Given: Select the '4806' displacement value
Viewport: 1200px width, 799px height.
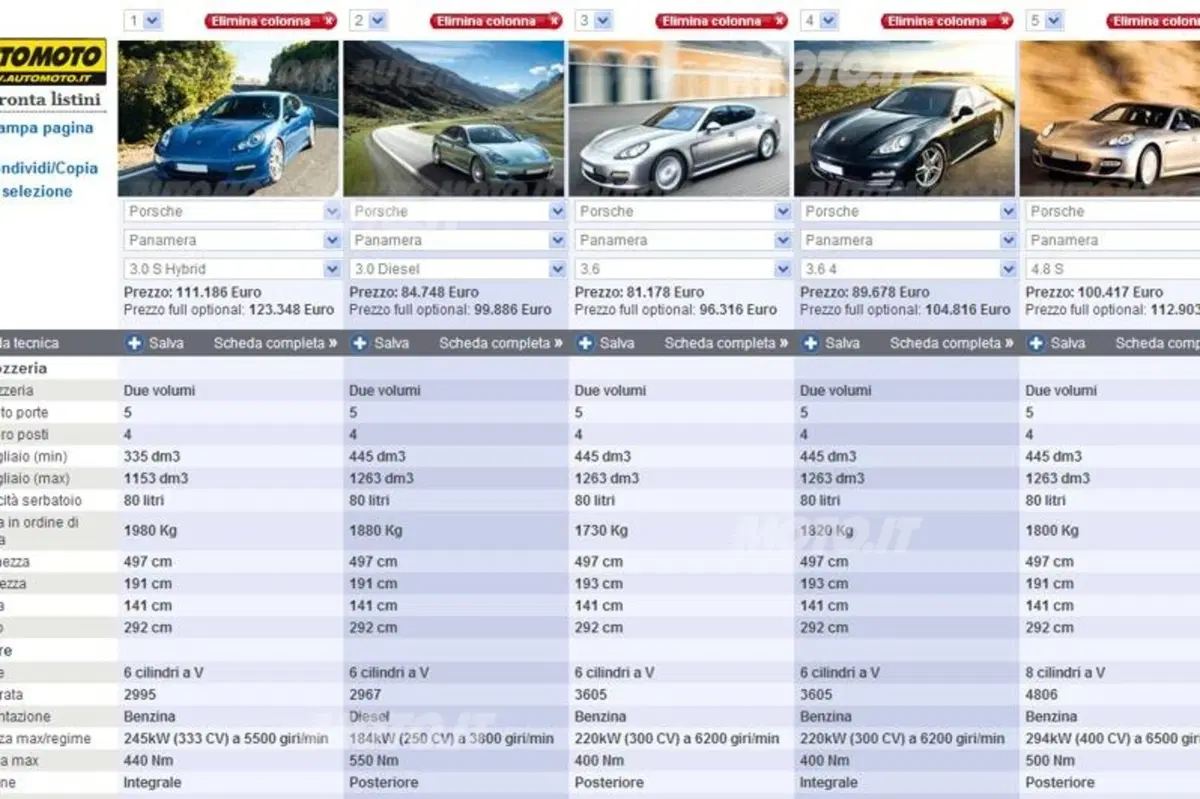Looking at the screenshot, I should (1043, 694).
